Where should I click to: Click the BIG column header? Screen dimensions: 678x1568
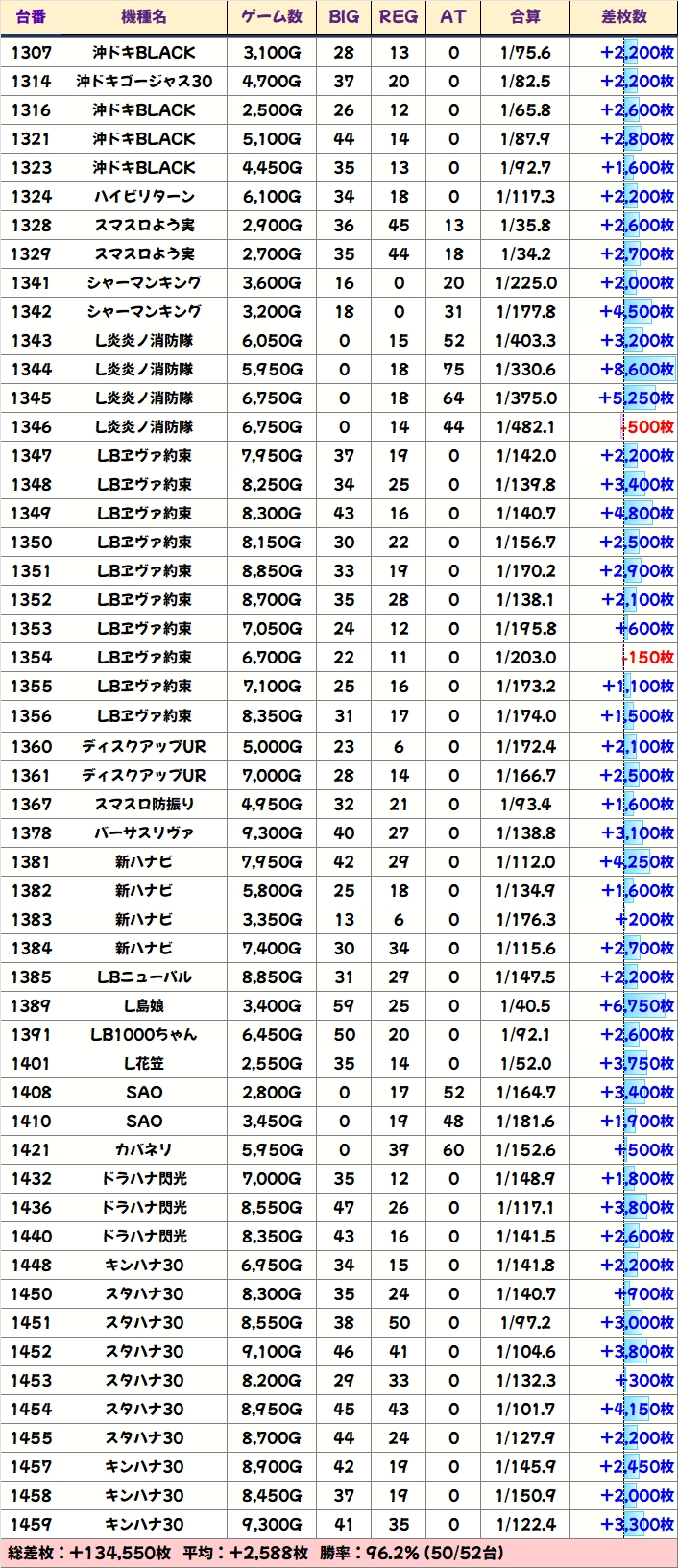[x=344, y=17]
